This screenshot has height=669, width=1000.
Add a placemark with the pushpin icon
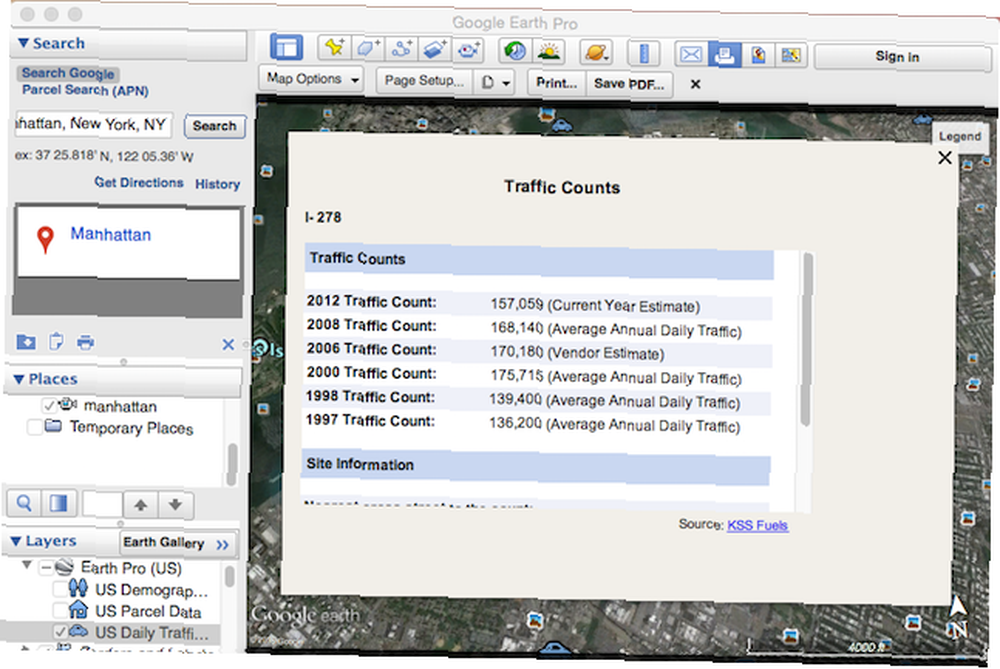[334, 48]
